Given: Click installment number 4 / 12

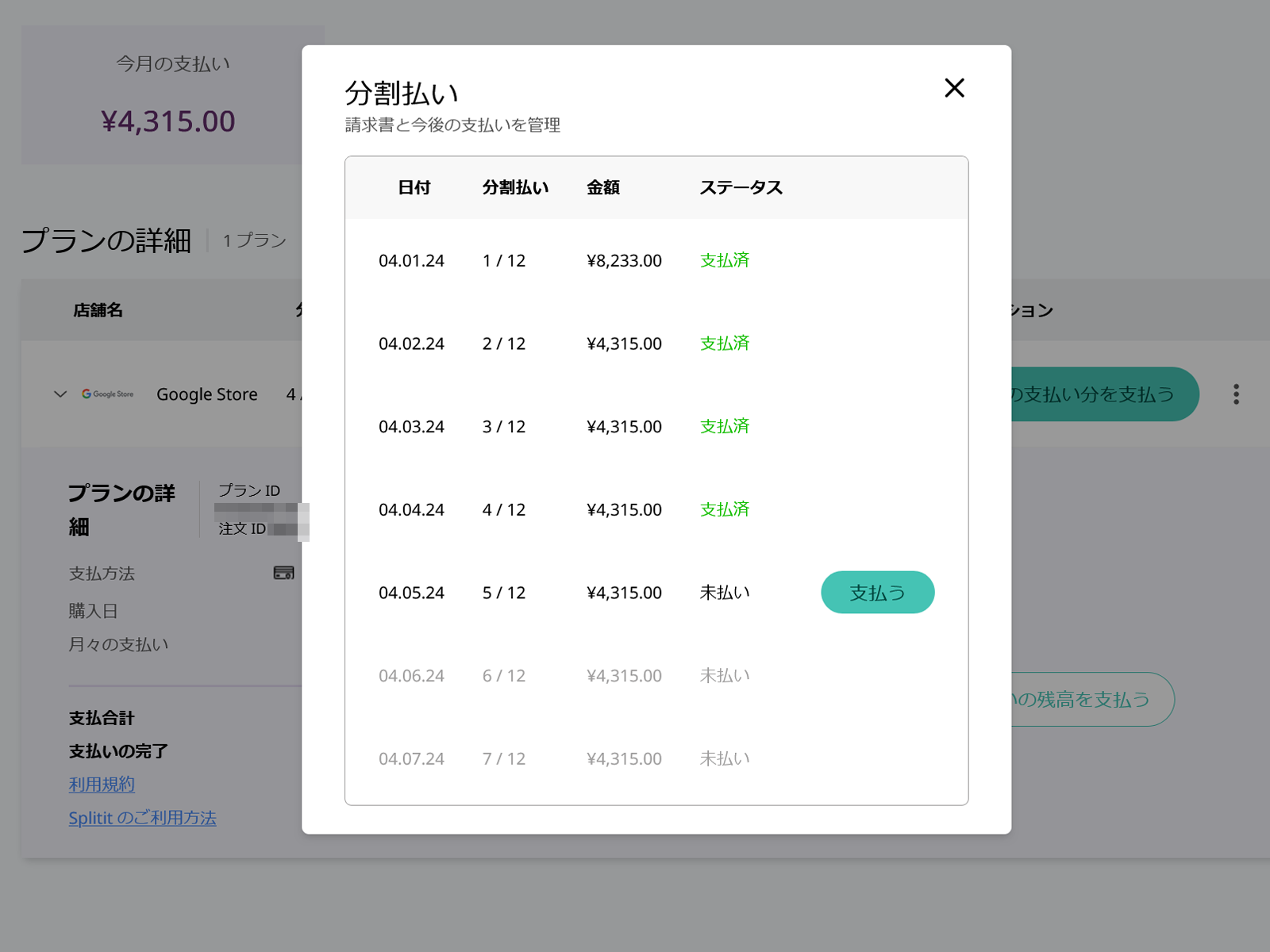Looking at the screenshot, I should tap(504, 510).
